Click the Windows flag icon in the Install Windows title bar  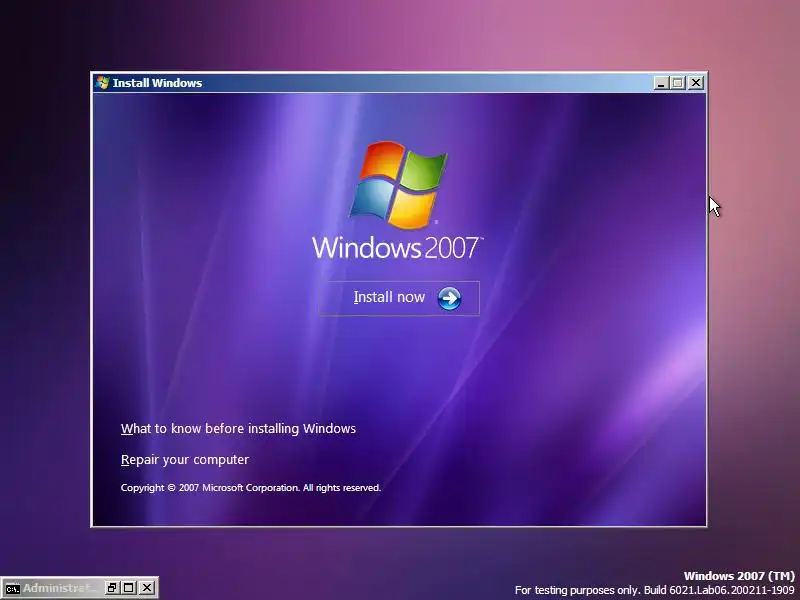102,83
